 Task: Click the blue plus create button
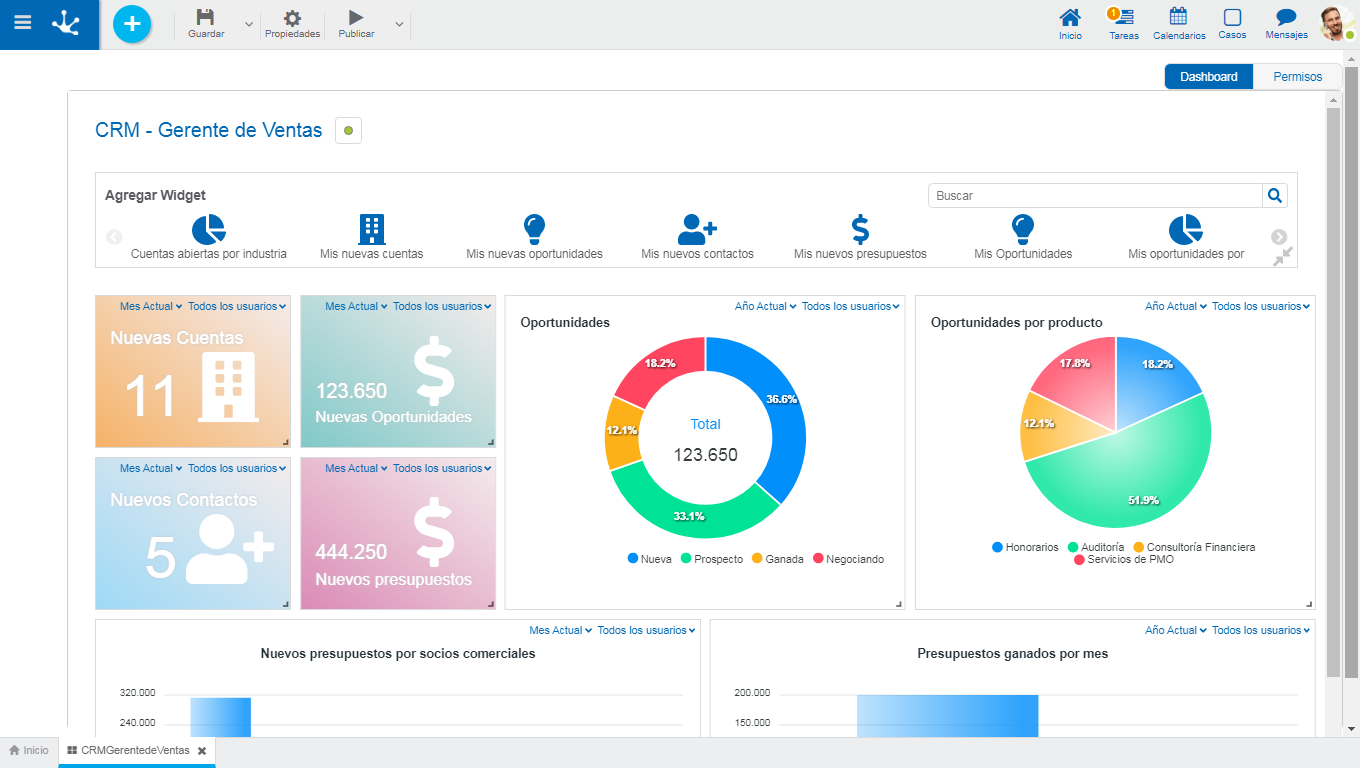pos(132,23)
